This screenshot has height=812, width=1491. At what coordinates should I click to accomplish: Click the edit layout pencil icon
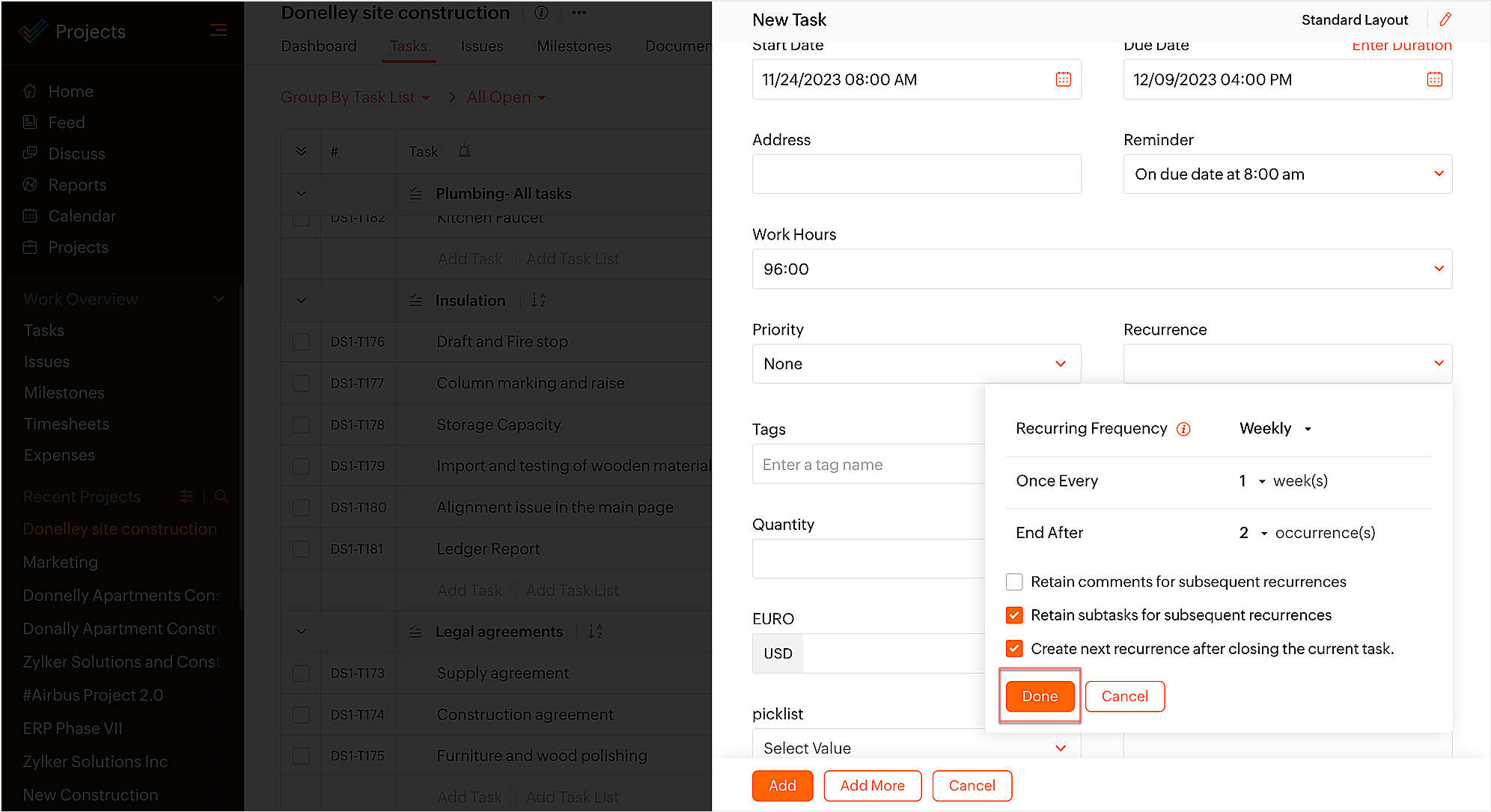point(1445,19)
